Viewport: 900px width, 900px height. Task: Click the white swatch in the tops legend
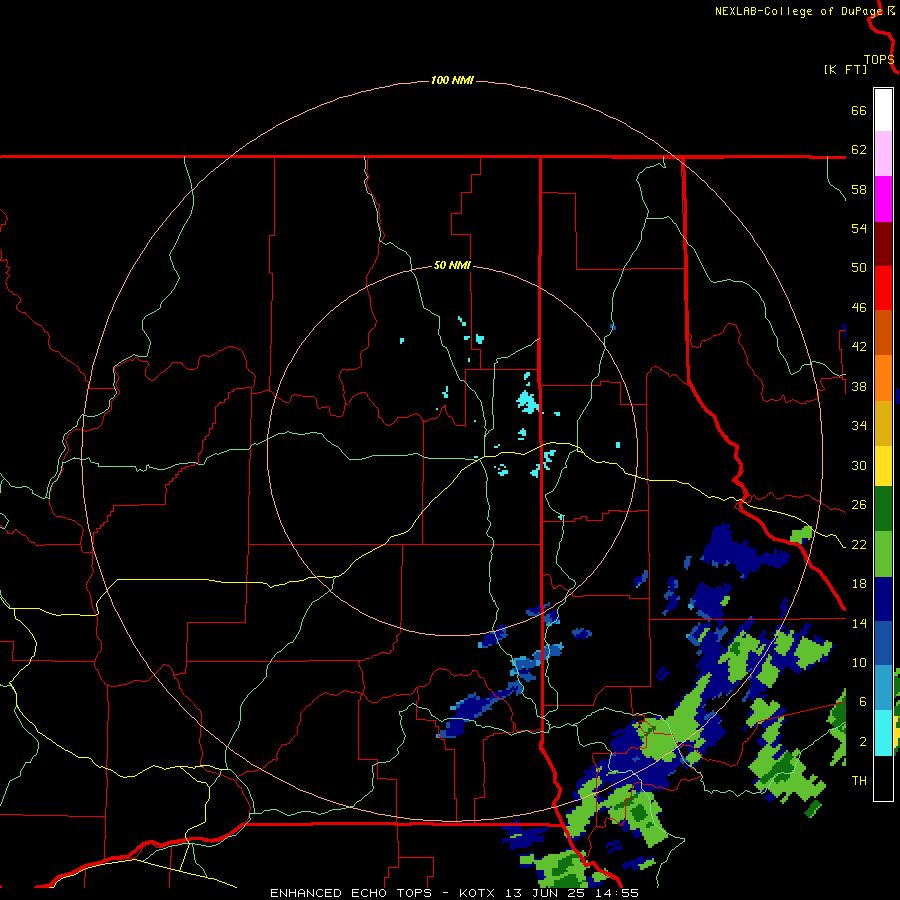(883, 110)
